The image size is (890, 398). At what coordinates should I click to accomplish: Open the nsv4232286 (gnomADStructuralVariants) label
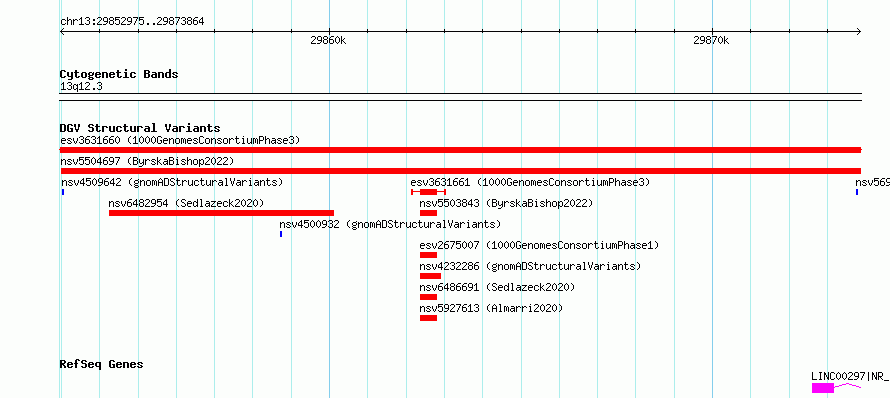(x=530, y=266)
